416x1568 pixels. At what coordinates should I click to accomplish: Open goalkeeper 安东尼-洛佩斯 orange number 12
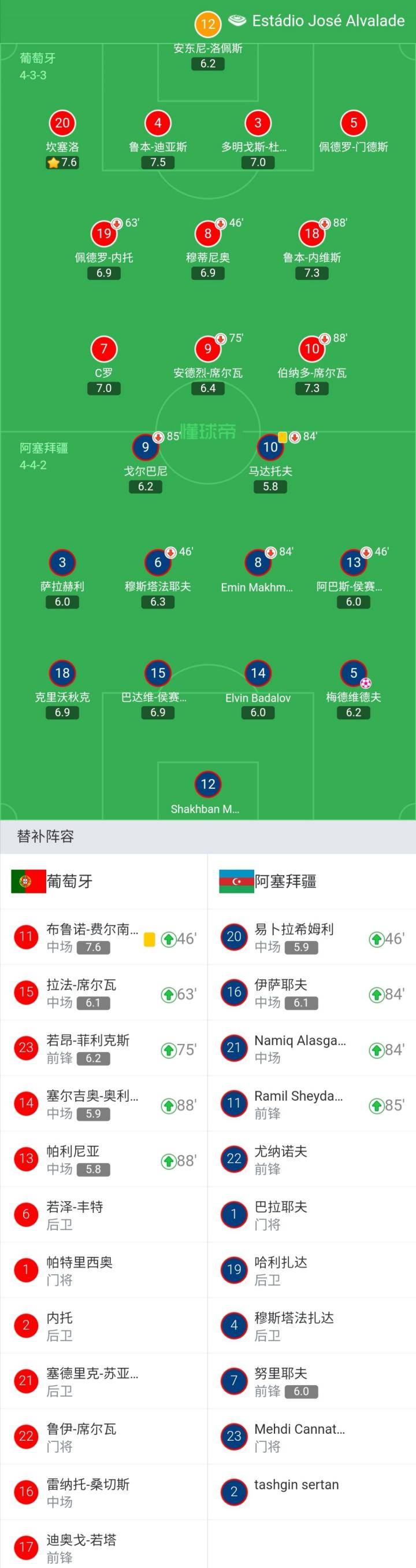point(208,24)
